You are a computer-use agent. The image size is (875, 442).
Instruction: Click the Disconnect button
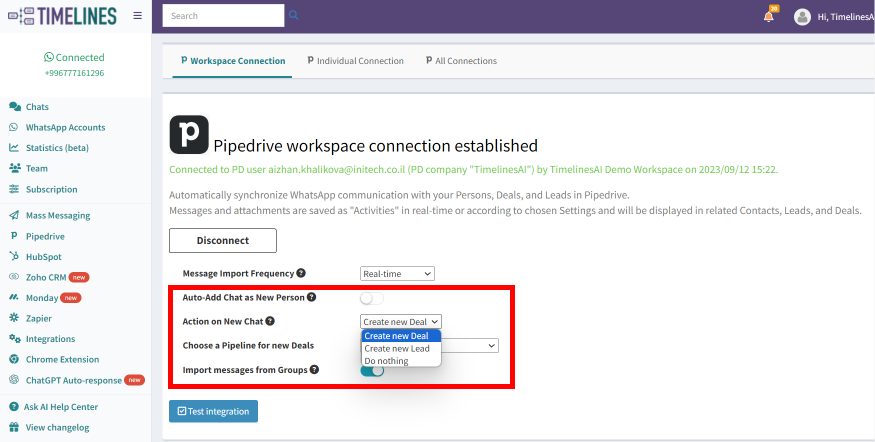tap(223, 241)
